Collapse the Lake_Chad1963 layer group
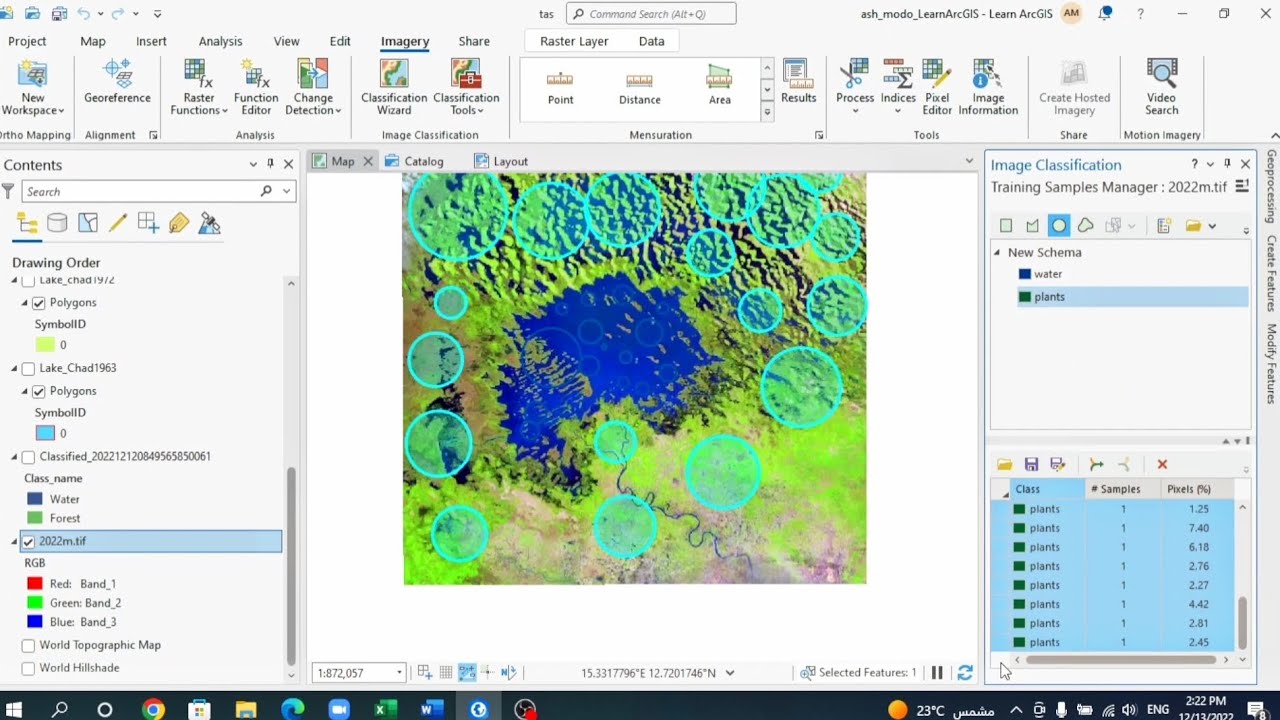1280x720 pixels. 14,369
